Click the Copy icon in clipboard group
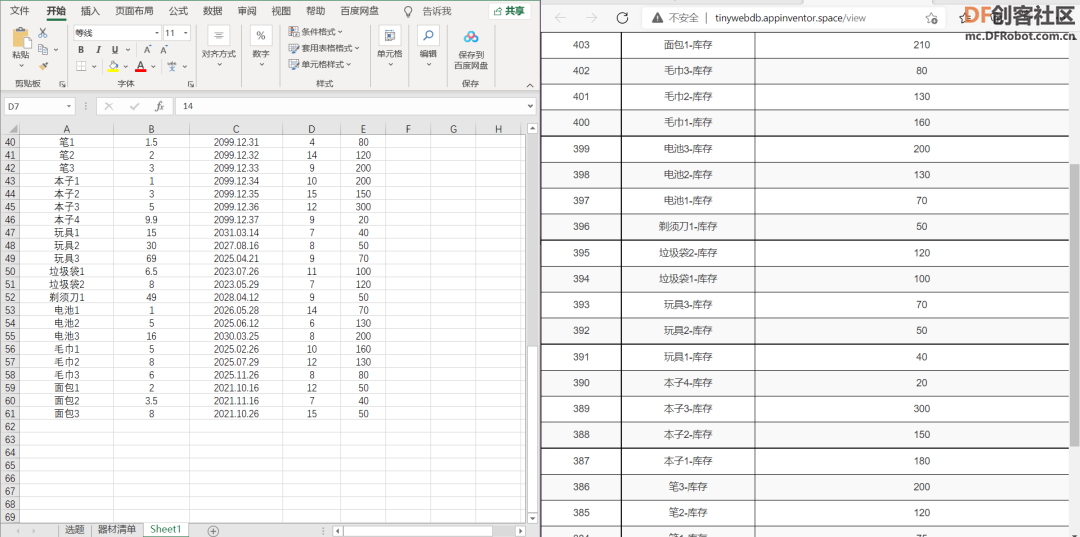Image resolution: width=1080 pixels, height=537 pixels. pyautogui.click(x=43, y=50)
